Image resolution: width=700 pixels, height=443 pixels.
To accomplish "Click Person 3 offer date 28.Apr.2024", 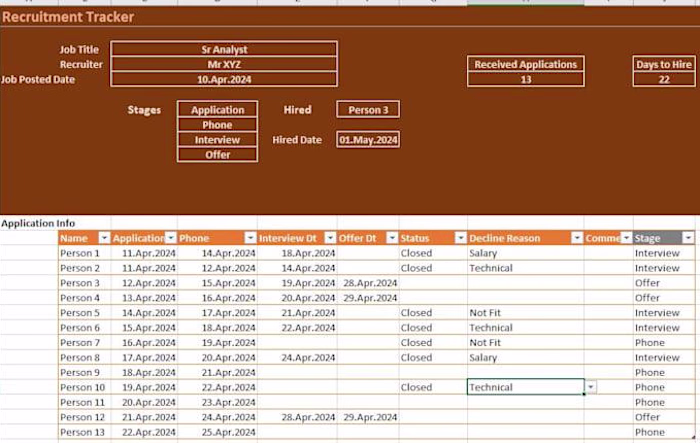I will (368, 283).
